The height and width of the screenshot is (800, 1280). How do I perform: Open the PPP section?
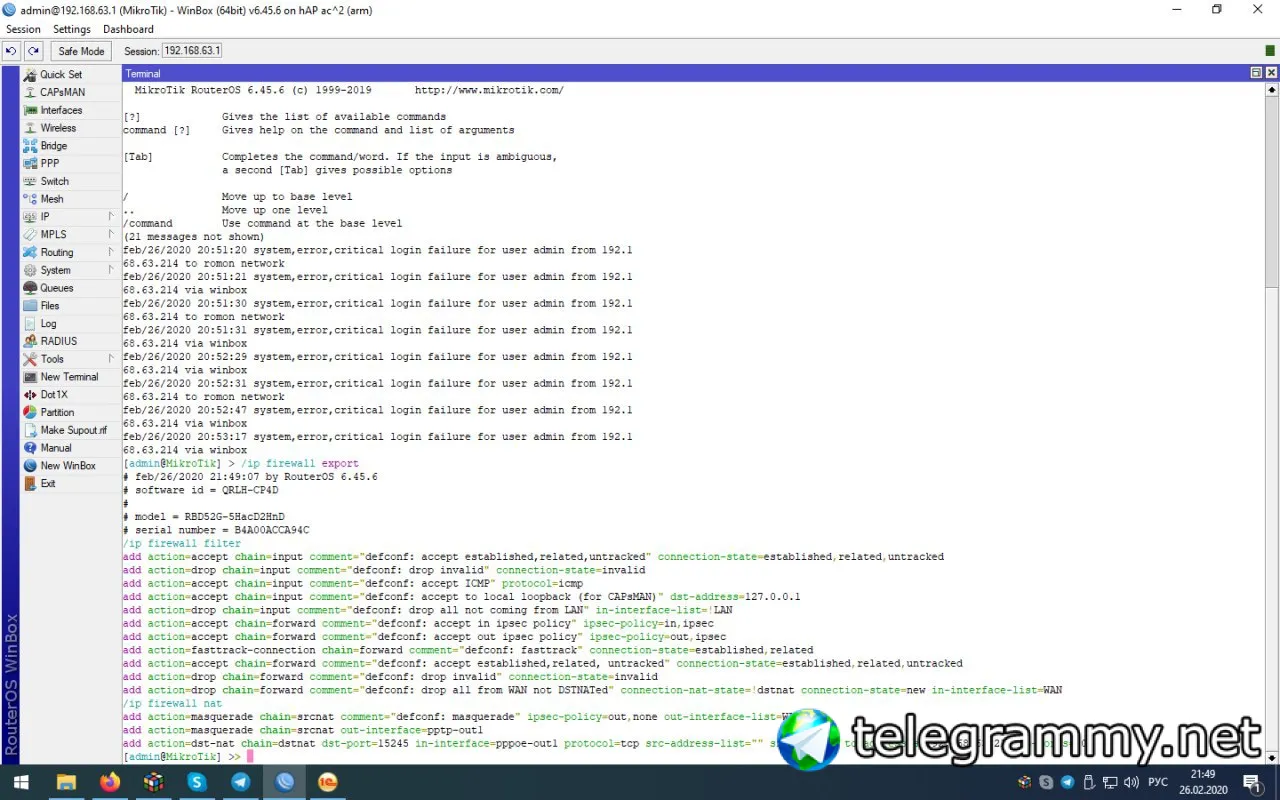point(50,164)
